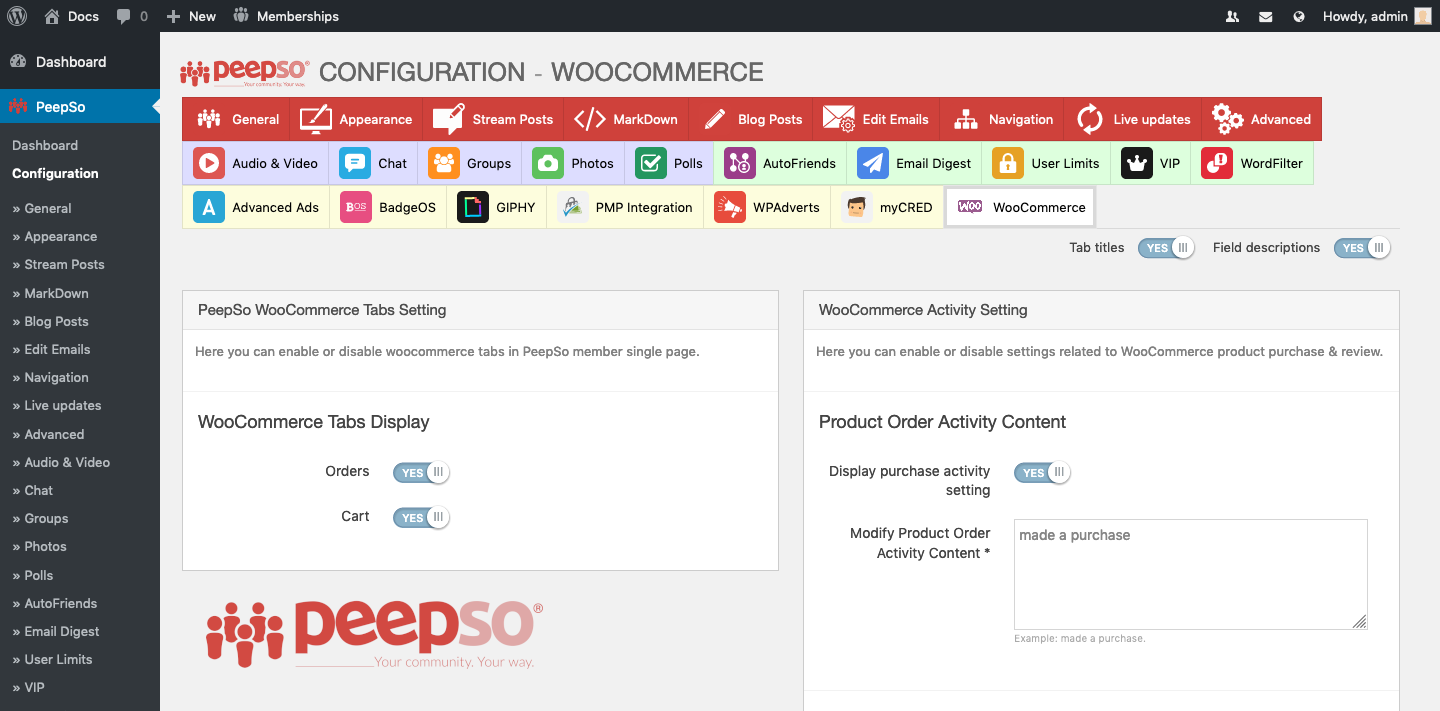Click Howdy, admin account menu
The image size is (1440, 711).
[x=1377, y=16]
